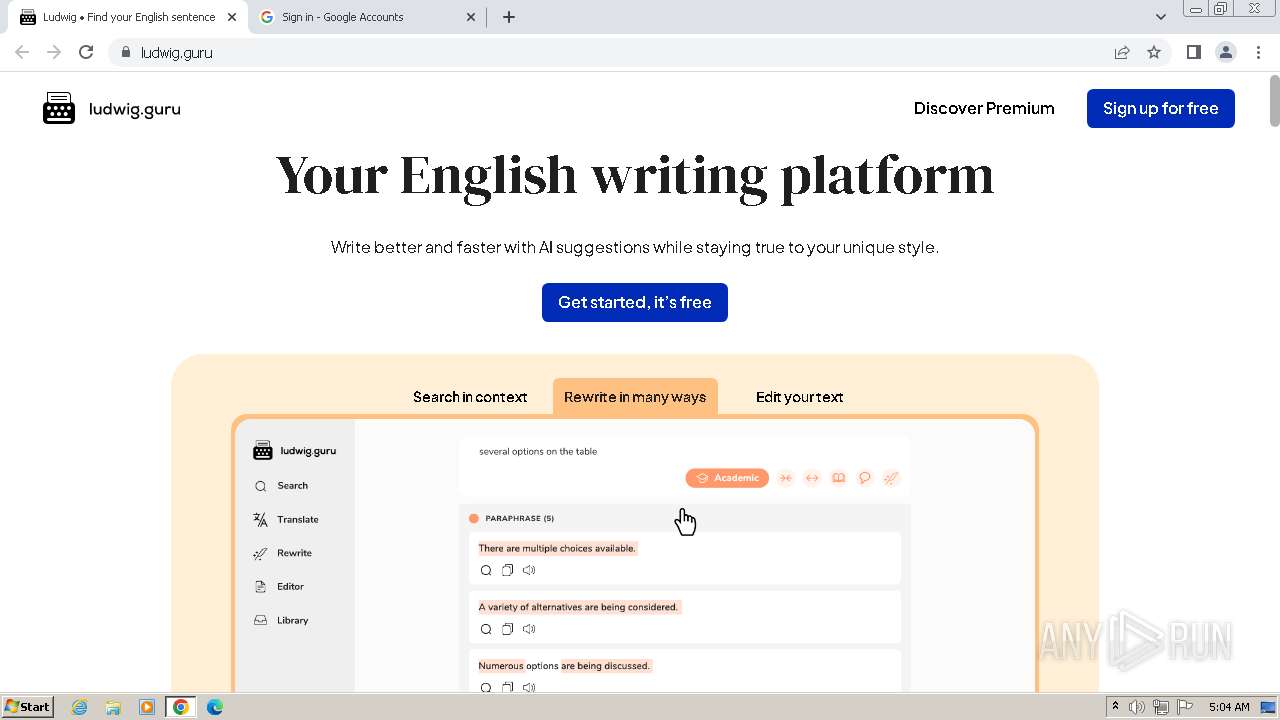Open a new browser tab
Image resolution: width=1280 pixels, height=720 pixels.
coord(509,17)
